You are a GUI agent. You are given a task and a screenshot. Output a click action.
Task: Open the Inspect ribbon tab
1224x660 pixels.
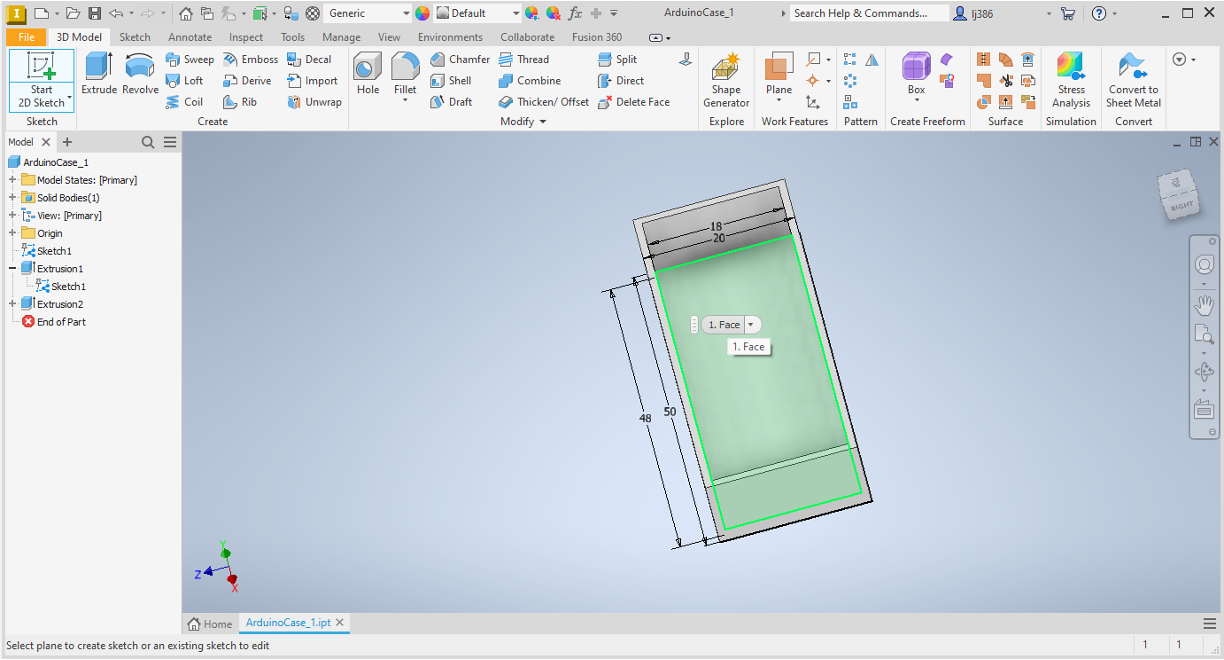246,37
